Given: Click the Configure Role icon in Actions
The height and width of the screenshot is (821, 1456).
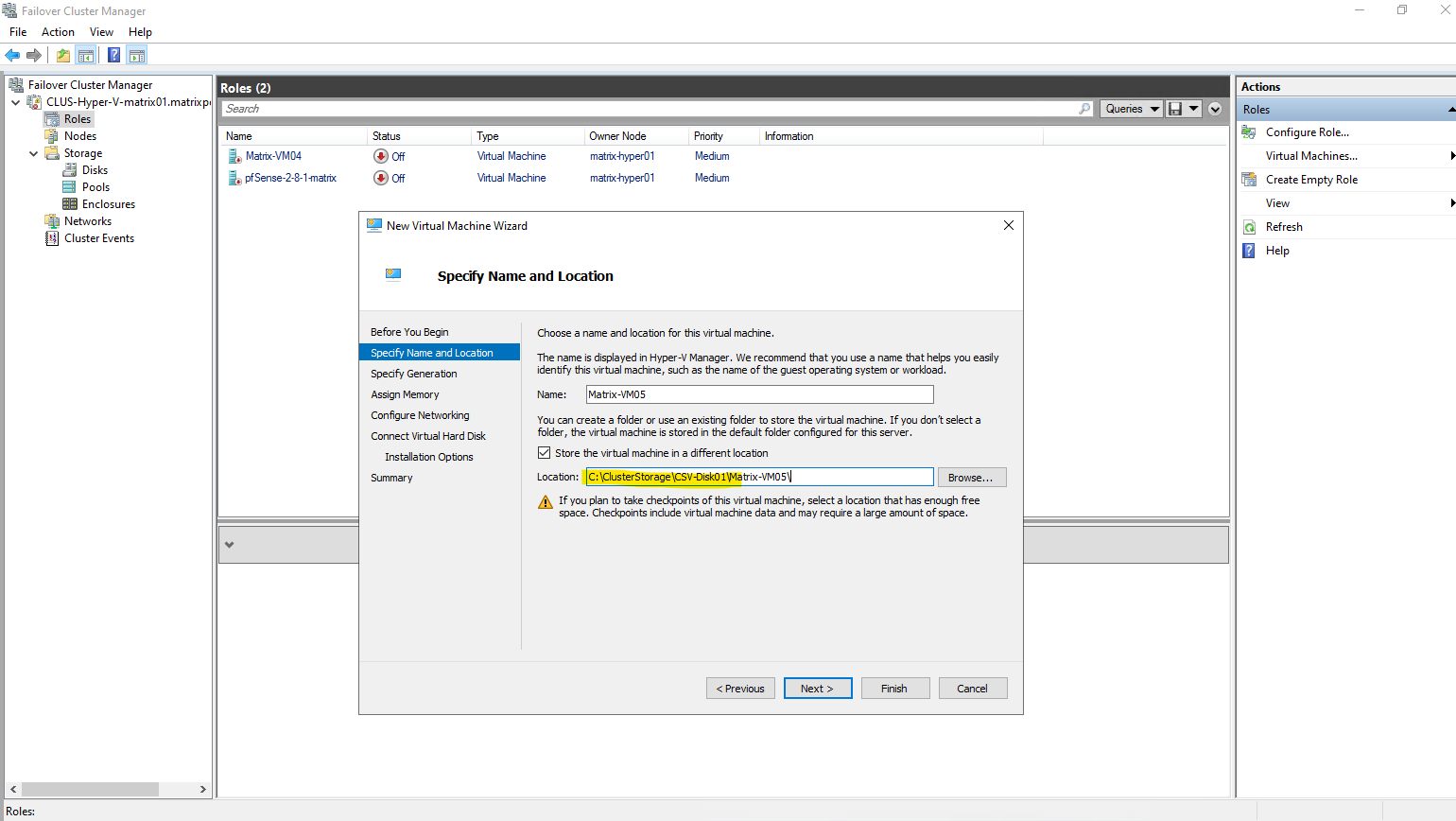Looking at the screenshot, I should tap(1249, 132).
